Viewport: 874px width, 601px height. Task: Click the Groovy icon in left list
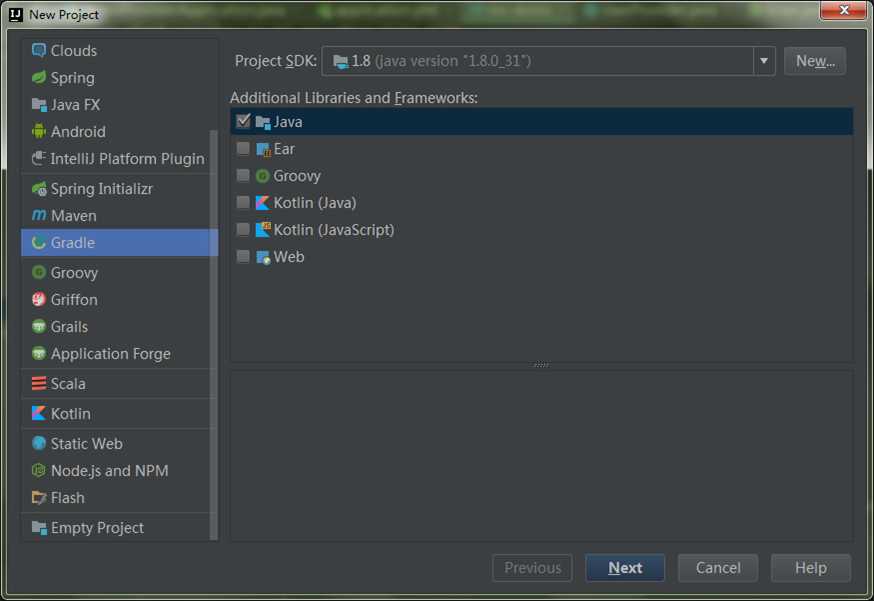(38, 273)
